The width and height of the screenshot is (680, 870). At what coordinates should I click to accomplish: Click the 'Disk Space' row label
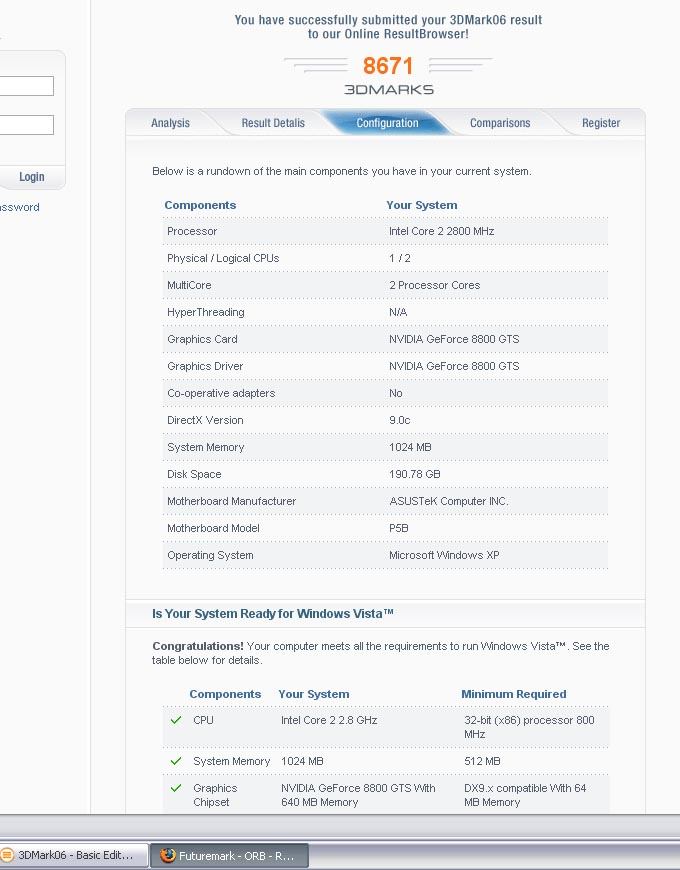pos(194,474)
